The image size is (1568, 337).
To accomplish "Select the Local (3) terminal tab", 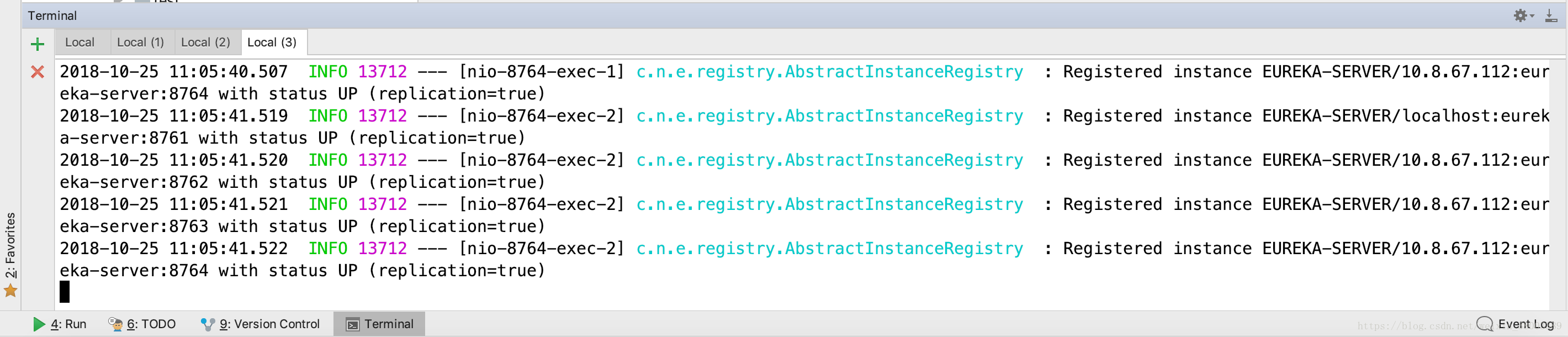I will (272, 43).
